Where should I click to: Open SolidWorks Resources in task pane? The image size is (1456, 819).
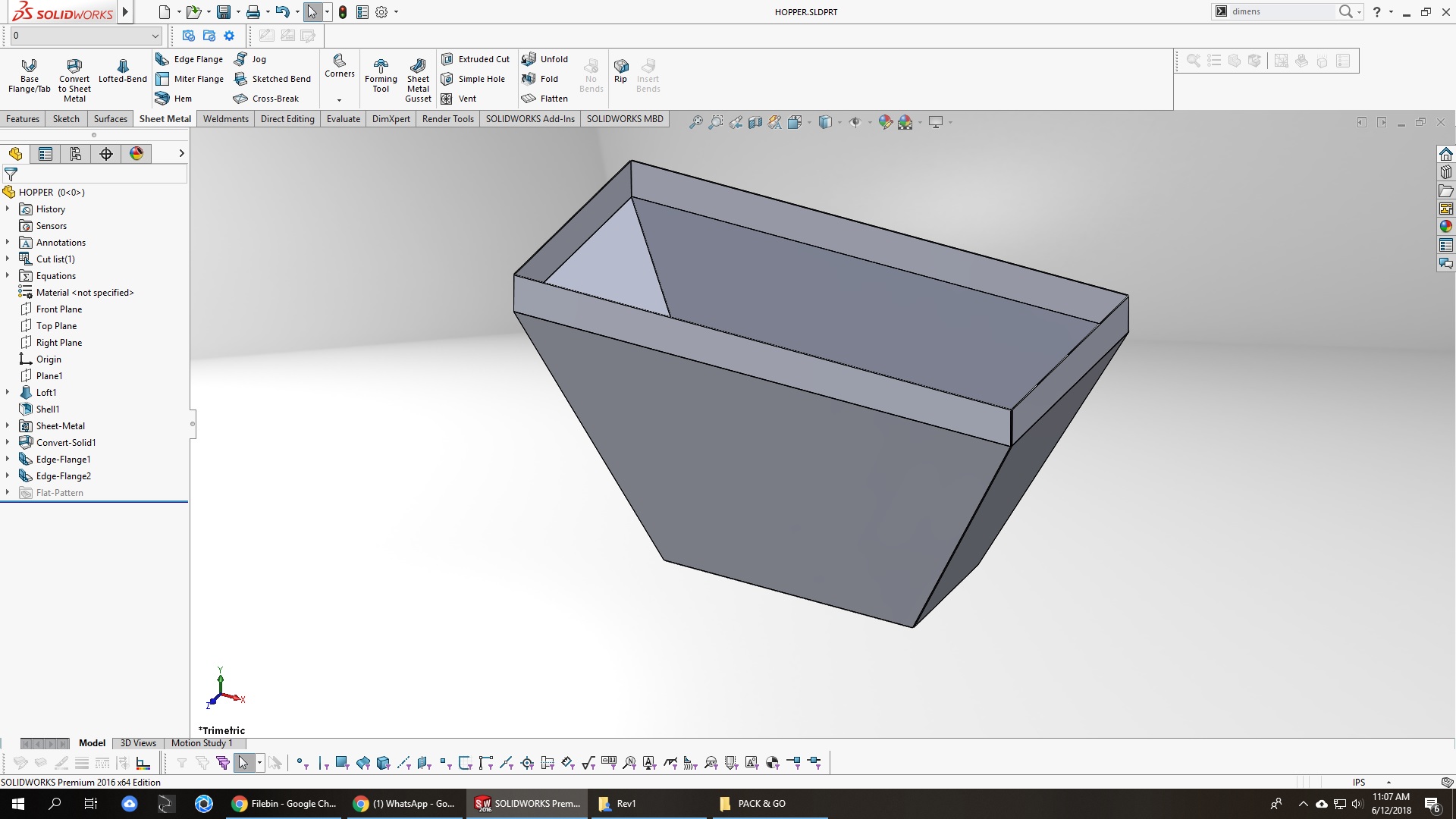1446,154
